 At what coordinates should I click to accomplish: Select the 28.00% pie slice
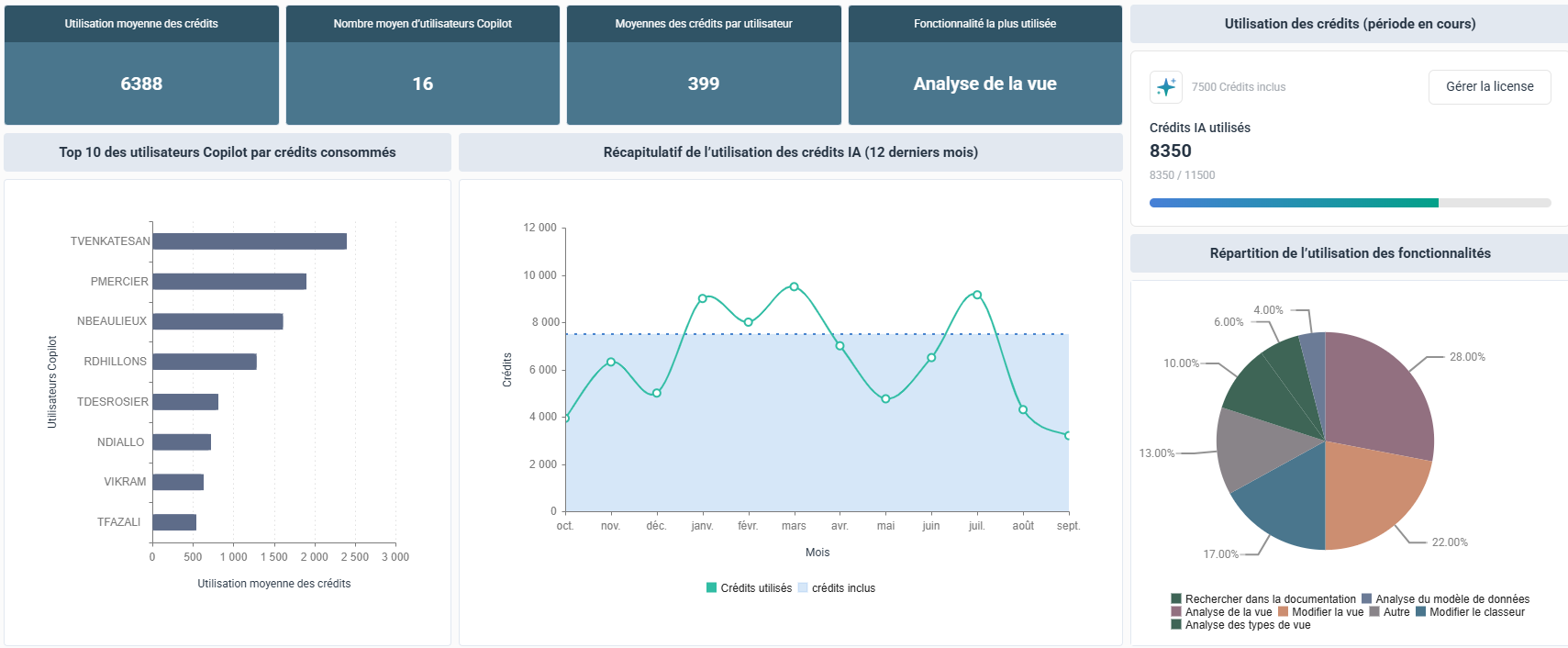[x=1381, y=395]
